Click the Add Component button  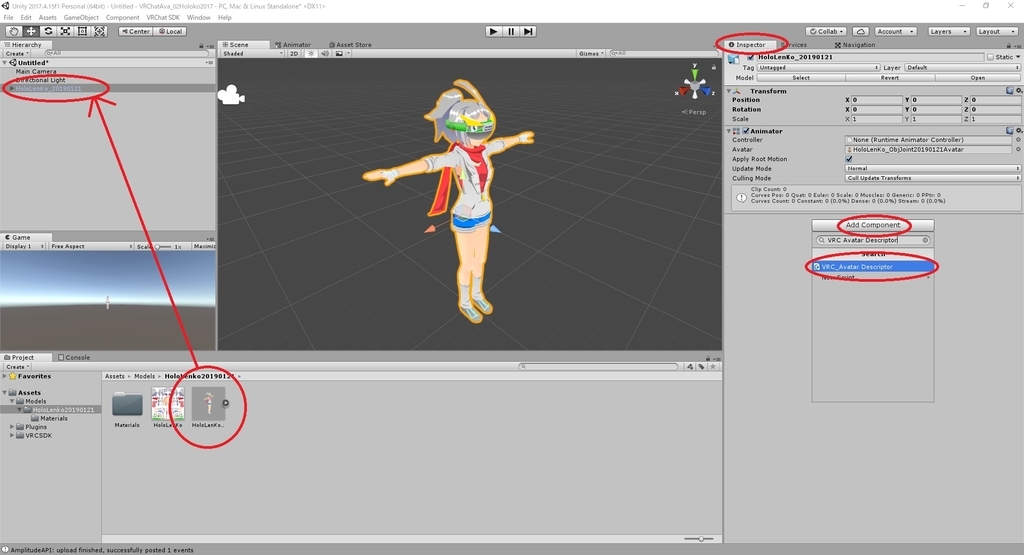click(x=872, y=225)
